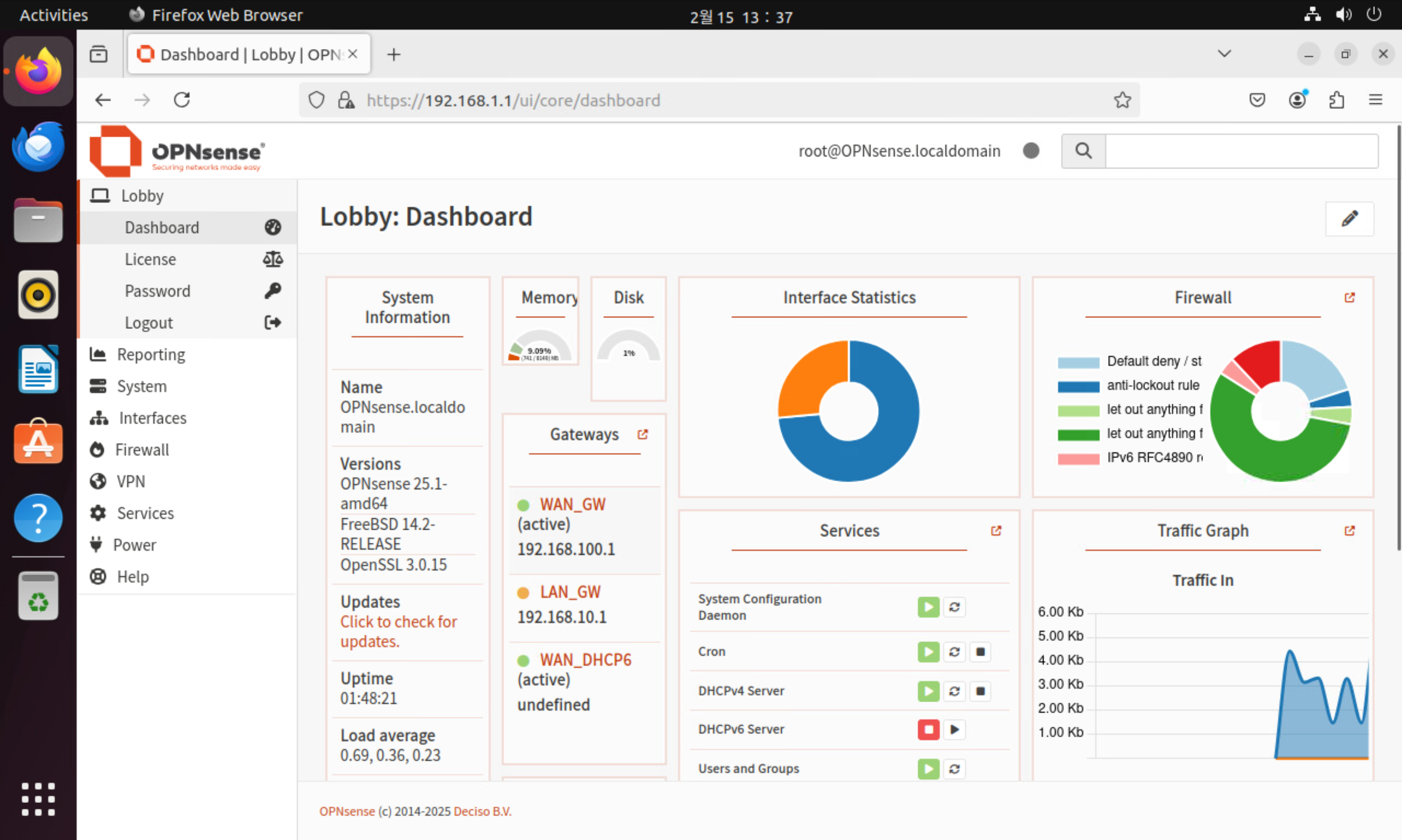Toggle the theme circle next to username

coord(1030,151)
